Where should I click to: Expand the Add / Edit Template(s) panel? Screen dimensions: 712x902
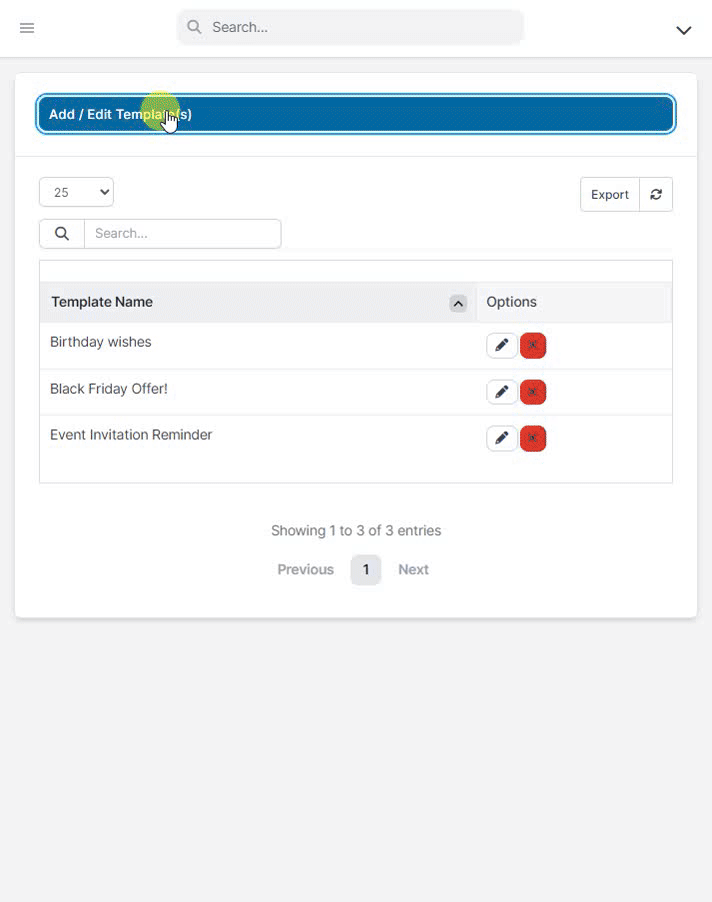pyautogui.click(x=355, y=114)
